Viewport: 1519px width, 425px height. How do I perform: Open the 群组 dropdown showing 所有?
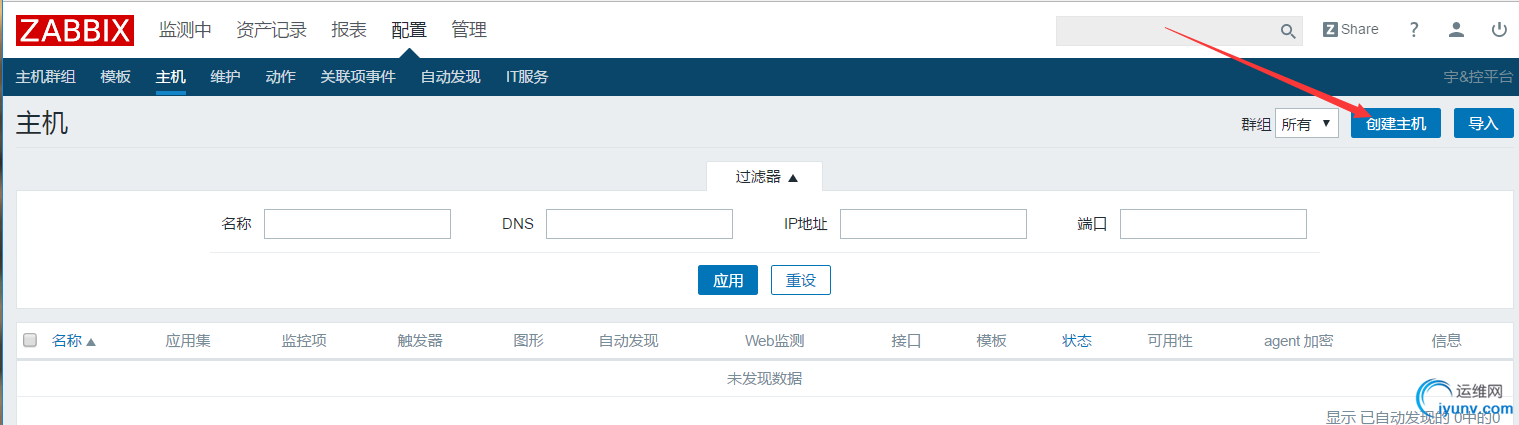click(x=1307, y=124)
